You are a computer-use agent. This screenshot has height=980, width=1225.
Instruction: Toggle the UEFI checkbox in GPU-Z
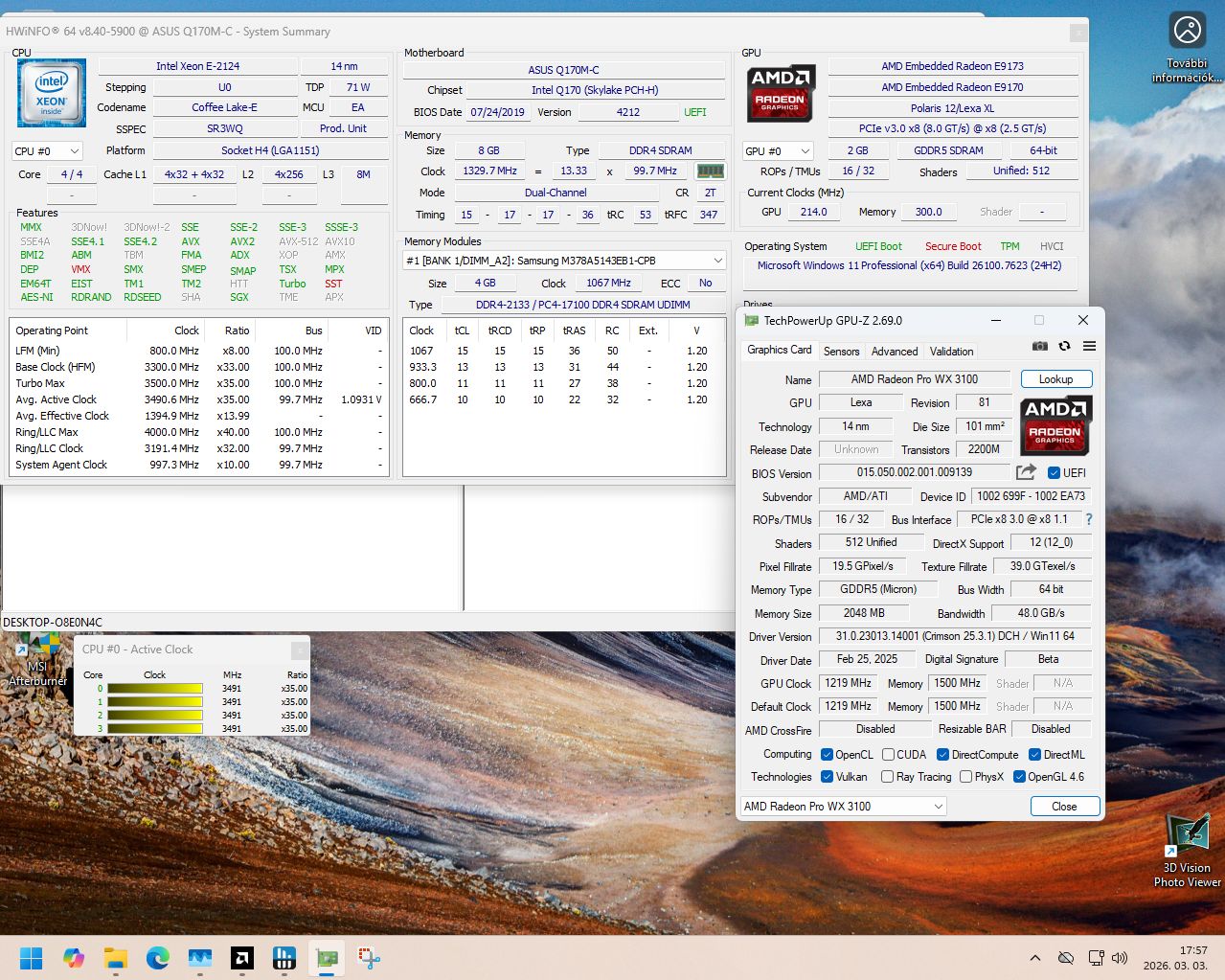[x=1054, y=473]
